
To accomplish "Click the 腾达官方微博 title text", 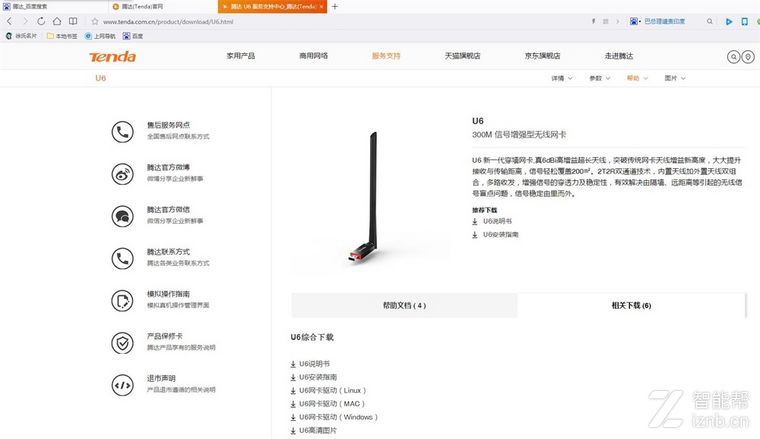I will (x=169, y=167).
